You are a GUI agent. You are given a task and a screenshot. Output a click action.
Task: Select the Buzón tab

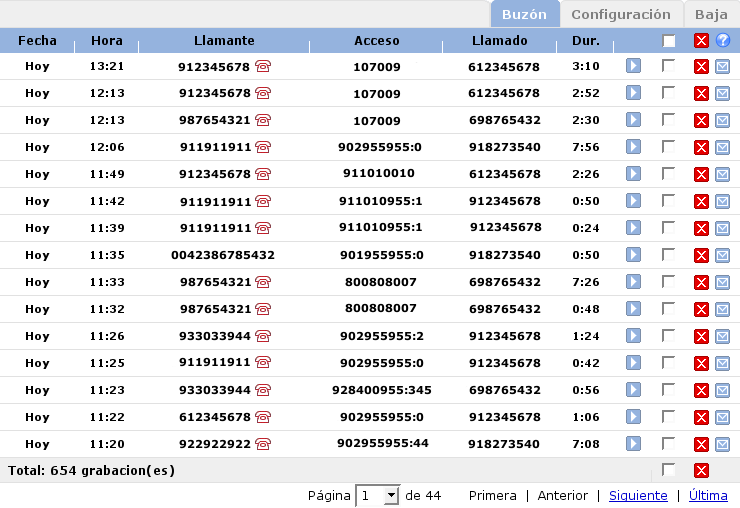pyautogui.click(x=524, y=15)
